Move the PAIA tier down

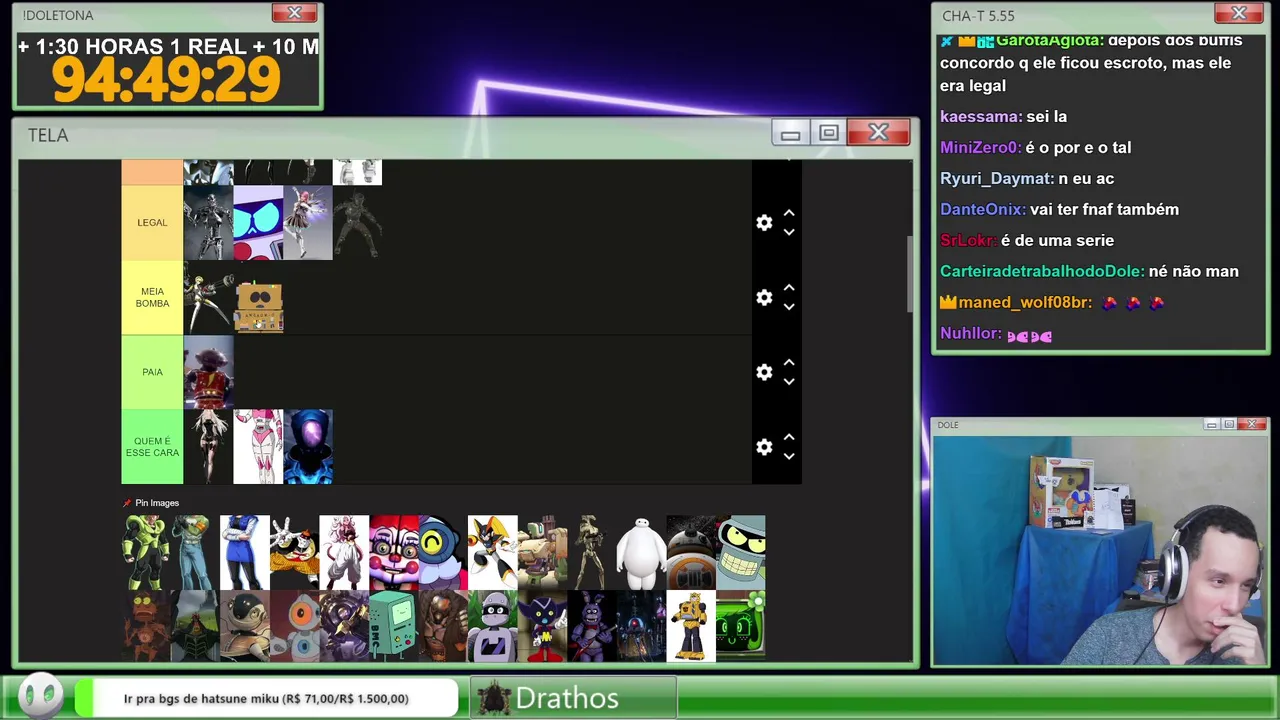(x=789, y=381)
